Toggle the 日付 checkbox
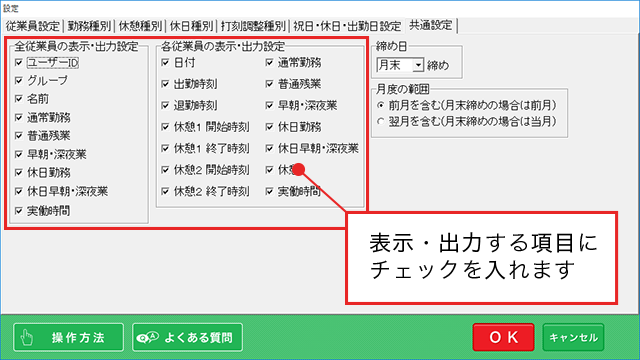Image resolution: width=640 pixels, height=360 pixels. tap(165, 62)
